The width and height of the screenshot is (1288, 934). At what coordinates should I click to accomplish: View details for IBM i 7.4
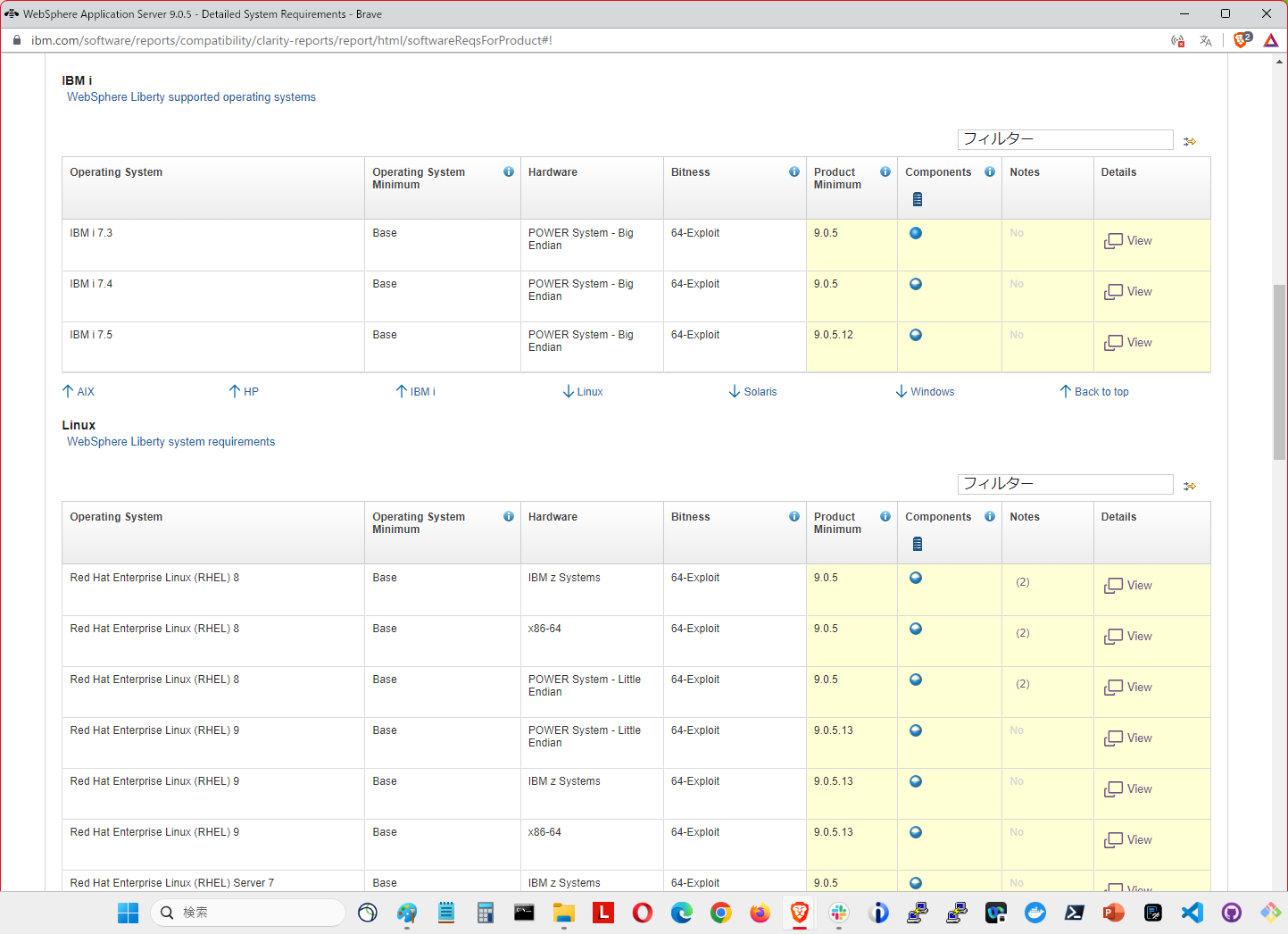[x=1128, y=292]
